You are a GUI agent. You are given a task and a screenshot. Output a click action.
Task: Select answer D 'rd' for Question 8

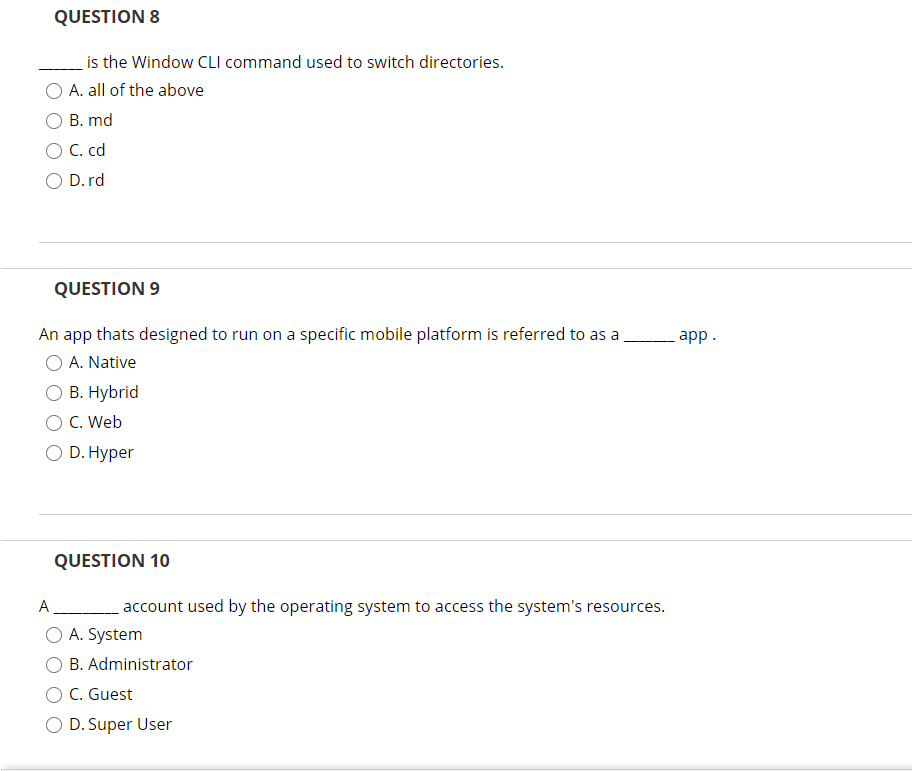(53, 180)
